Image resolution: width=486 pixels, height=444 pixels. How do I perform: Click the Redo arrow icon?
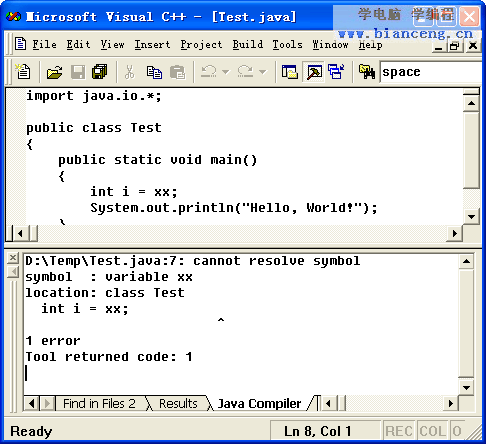[x=245, y=71]
